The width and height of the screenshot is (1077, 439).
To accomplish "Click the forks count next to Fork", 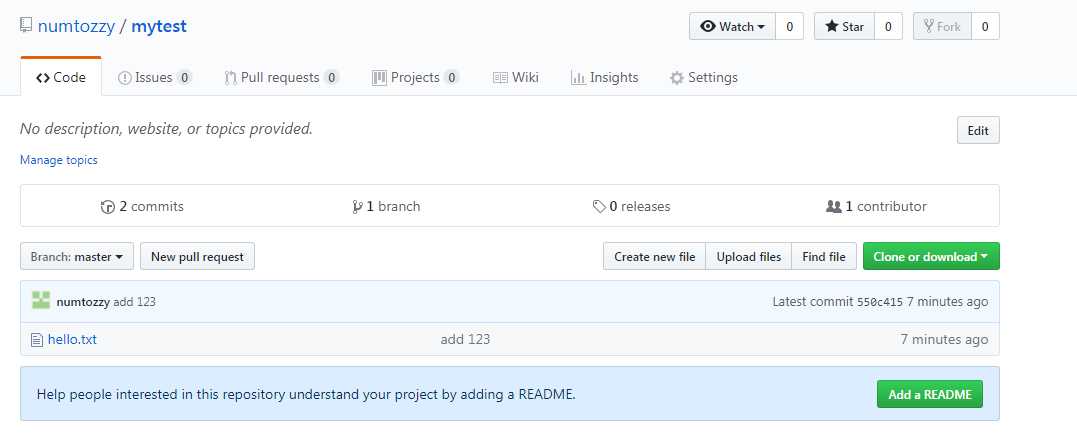I will point(985,27).
